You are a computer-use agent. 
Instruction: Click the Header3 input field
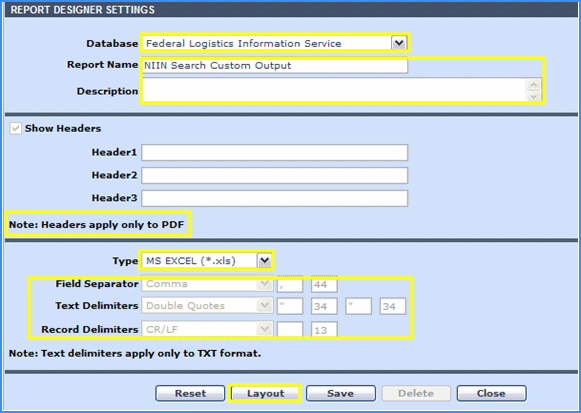click(275, 198)
